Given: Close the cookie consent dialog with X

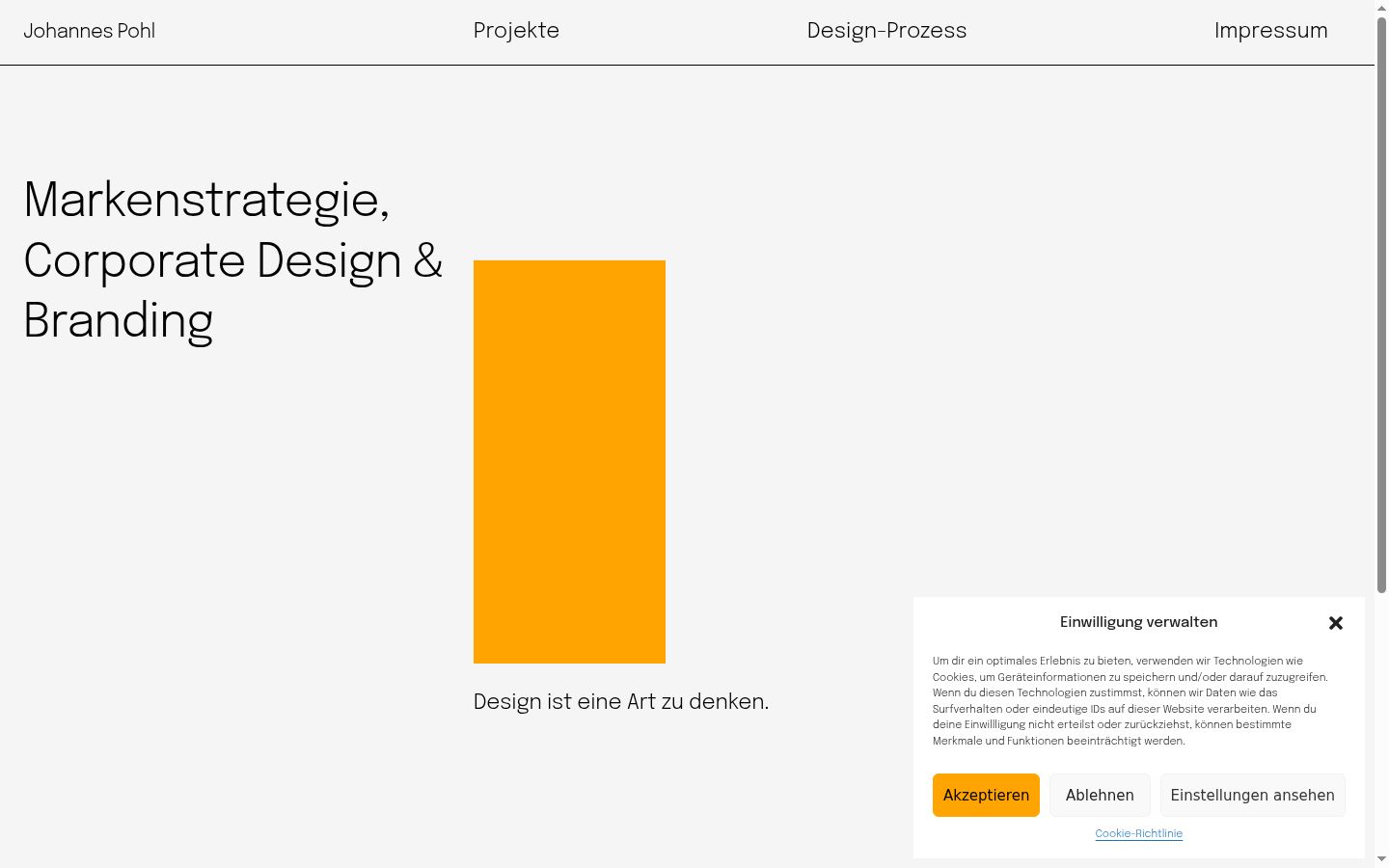Looking at the screenshot, I should point(1335,623).
